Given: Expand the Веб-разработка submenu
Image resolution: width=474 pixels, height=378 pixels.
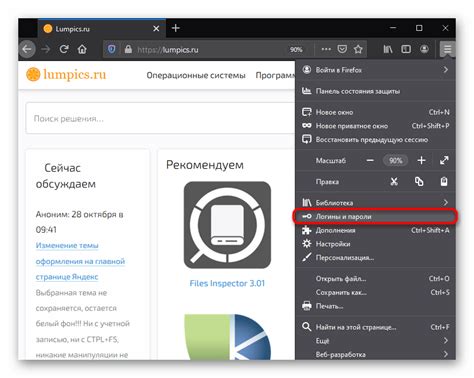Looking at the screenshot, I should [x=375, y=354].
